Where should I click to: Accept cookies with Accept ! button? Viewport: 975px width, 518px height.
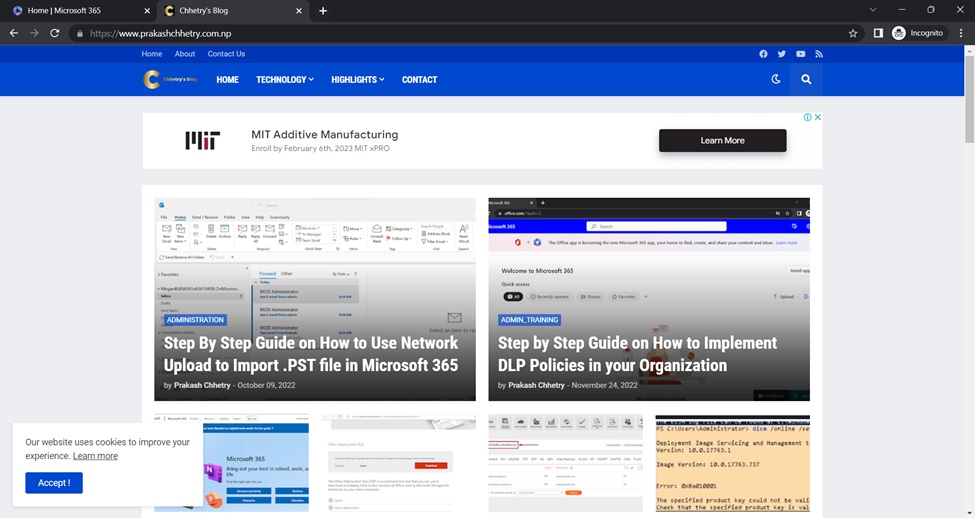tap(54, 483)
